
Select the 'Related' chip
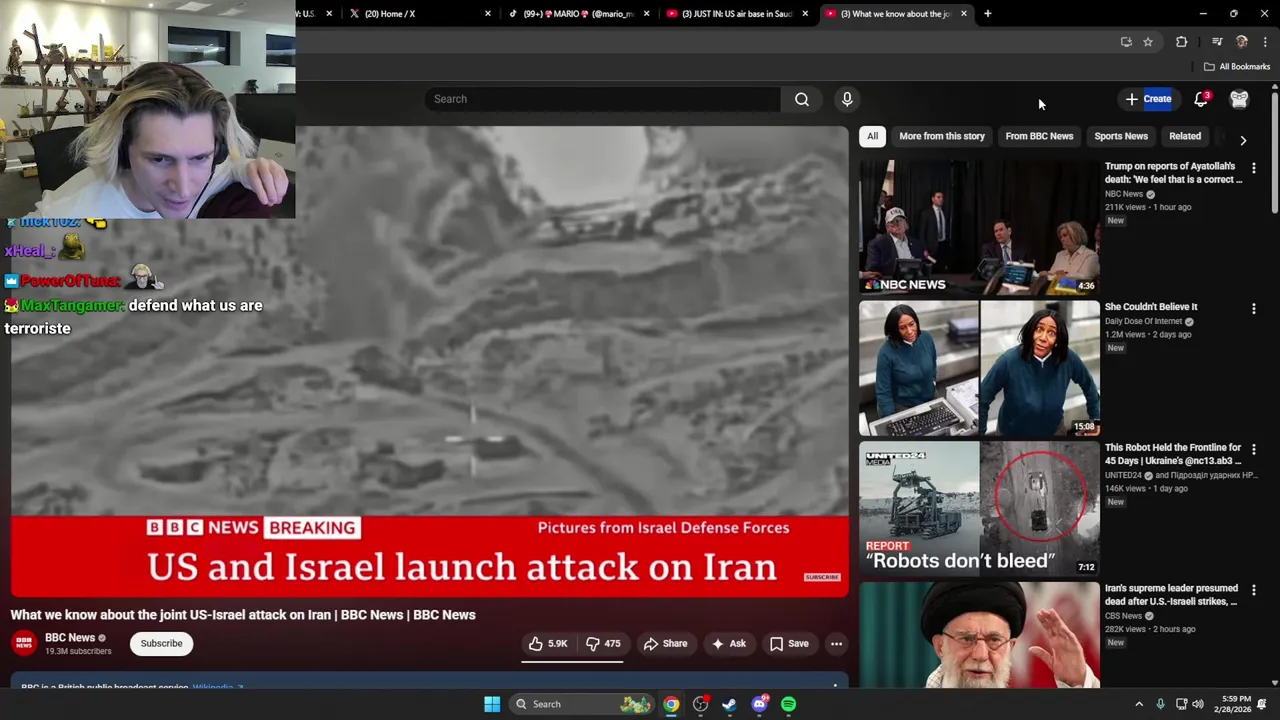[1185, 136]
